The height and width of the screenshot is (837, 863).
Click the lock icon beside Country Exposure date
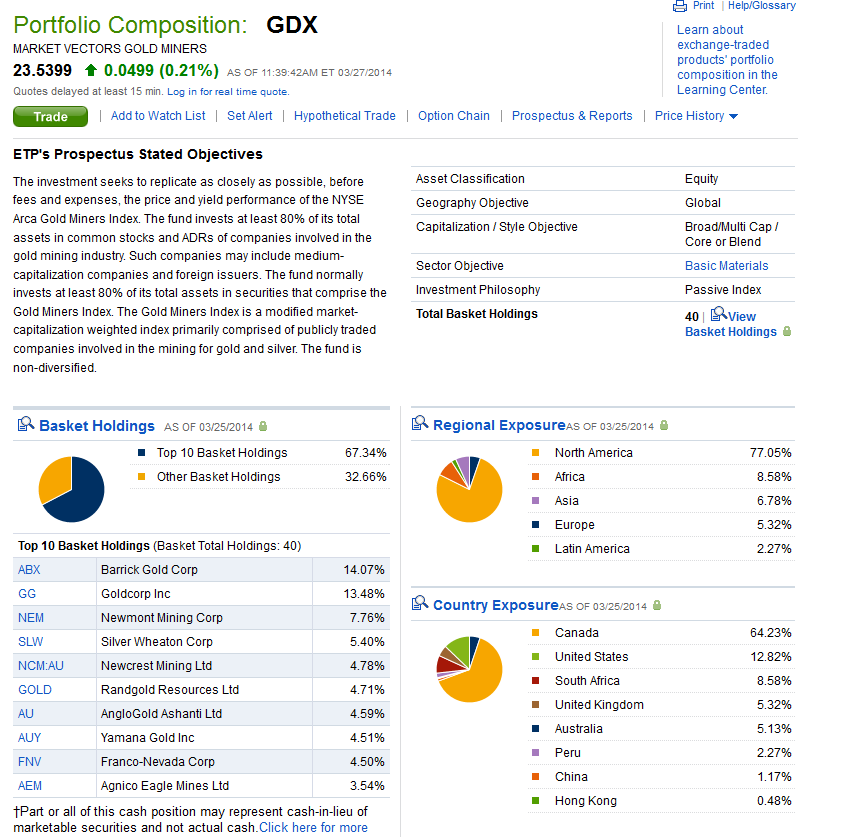(657, 605)
